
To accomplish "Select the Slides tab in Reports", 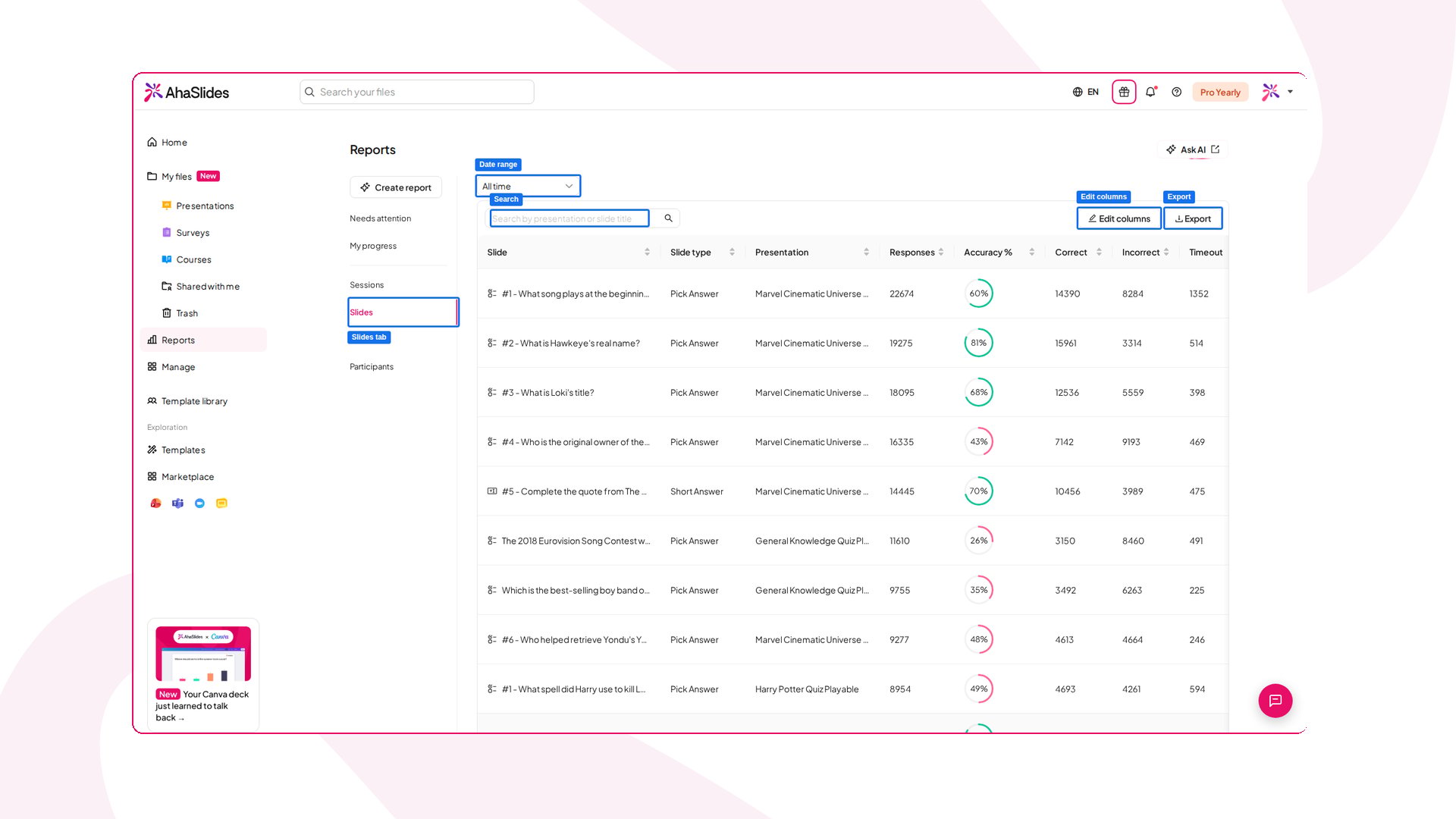I will click(403, 312).
